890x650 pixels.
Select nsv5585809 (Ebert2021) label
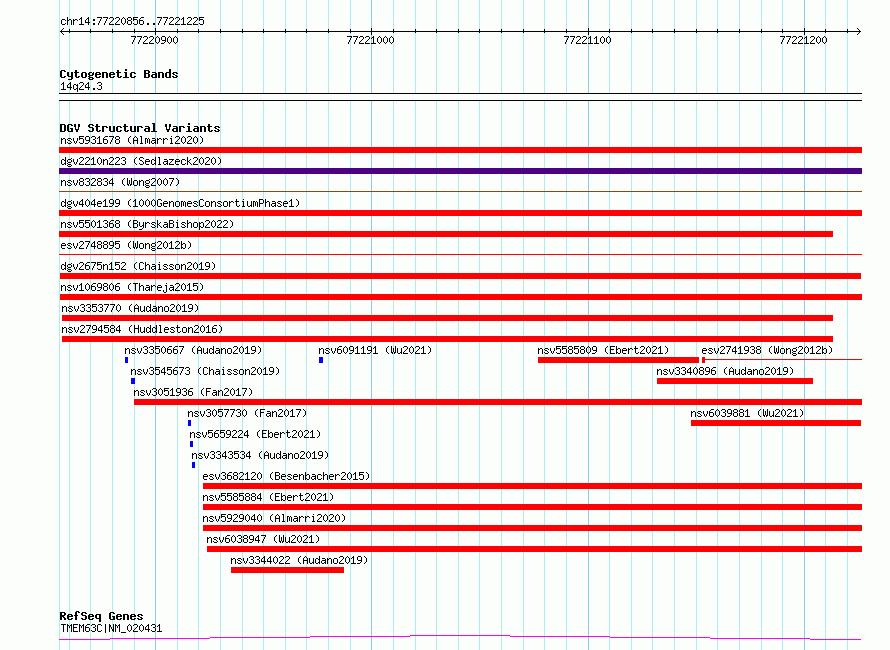coord(603,350)
